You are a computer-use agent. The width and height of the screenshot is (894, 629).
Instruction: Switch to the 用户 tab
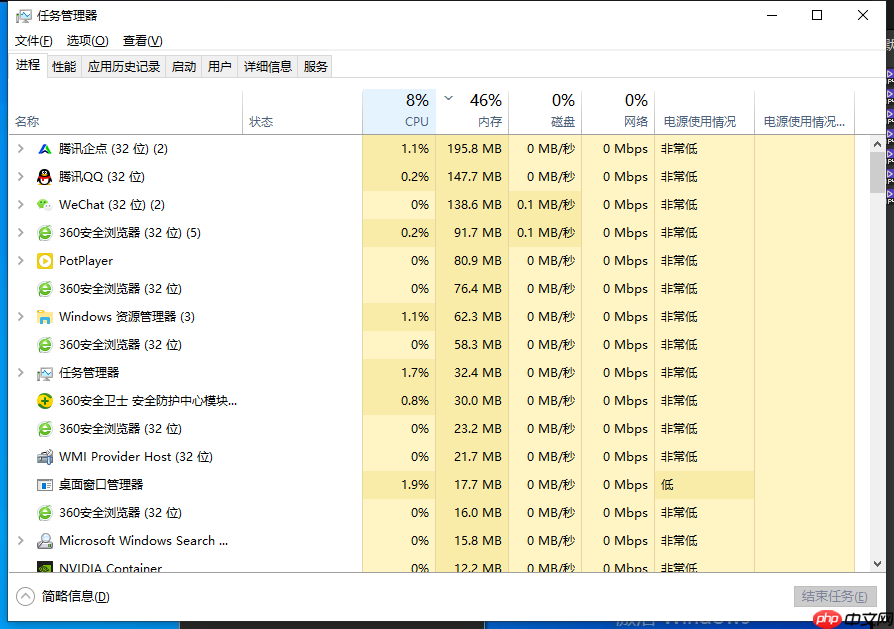(220, 67)
